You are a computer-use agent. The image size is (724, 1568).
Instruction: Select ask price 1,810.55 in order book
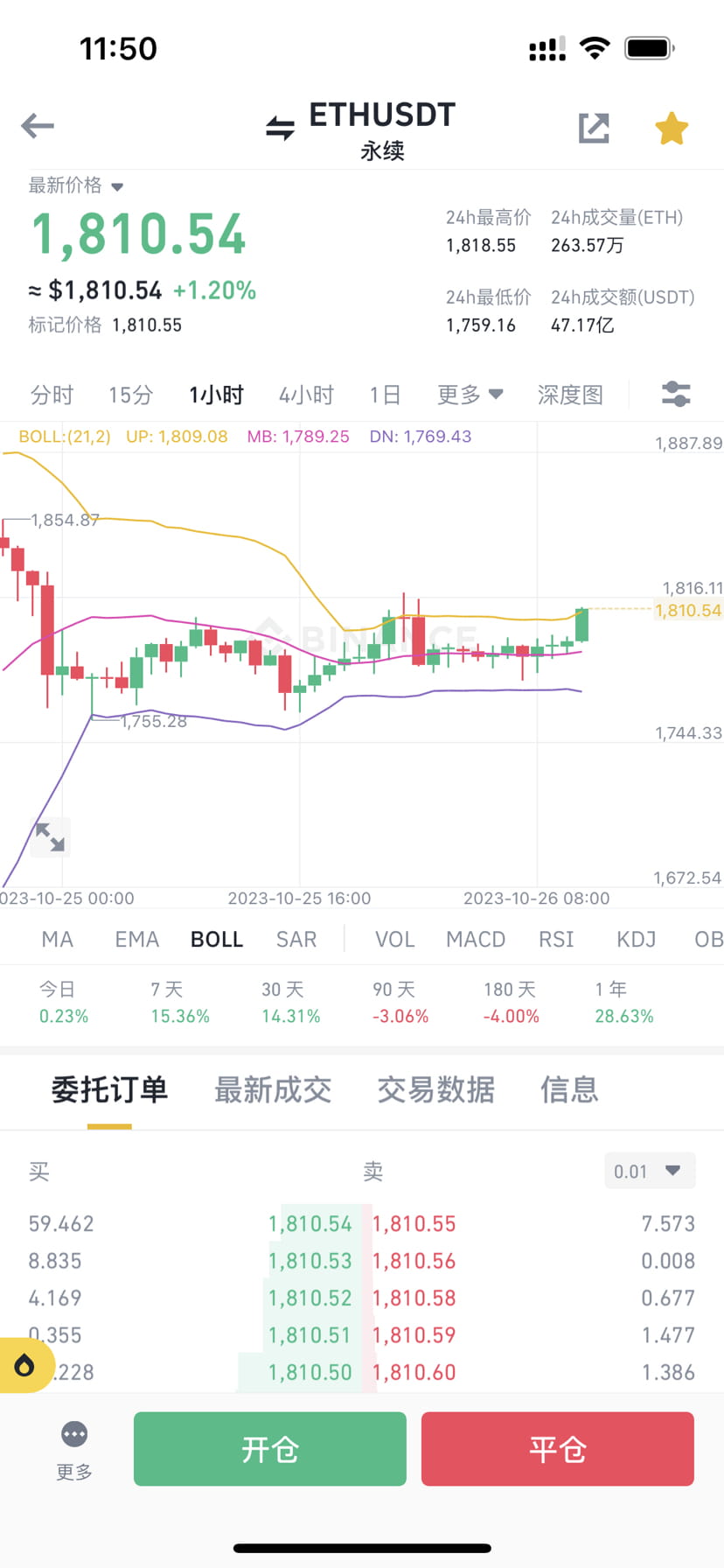coord(414,1223)
